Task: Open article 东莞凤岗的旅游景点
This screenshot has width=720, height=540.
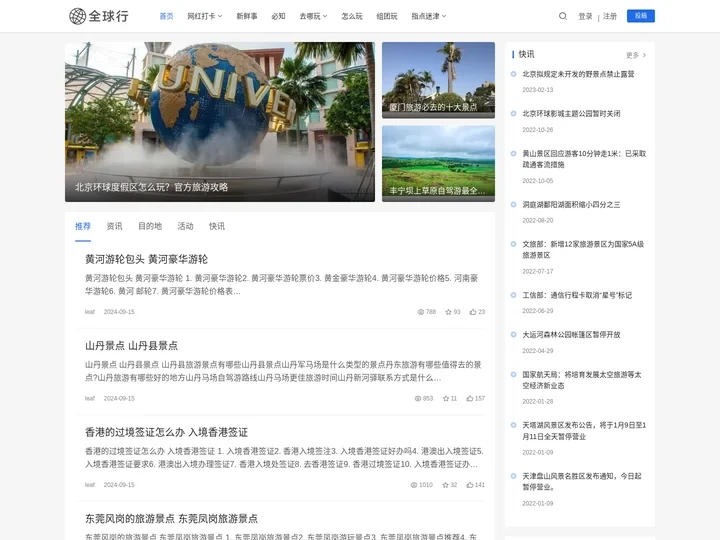Action: pyautogui.click(x=171, y=519)
